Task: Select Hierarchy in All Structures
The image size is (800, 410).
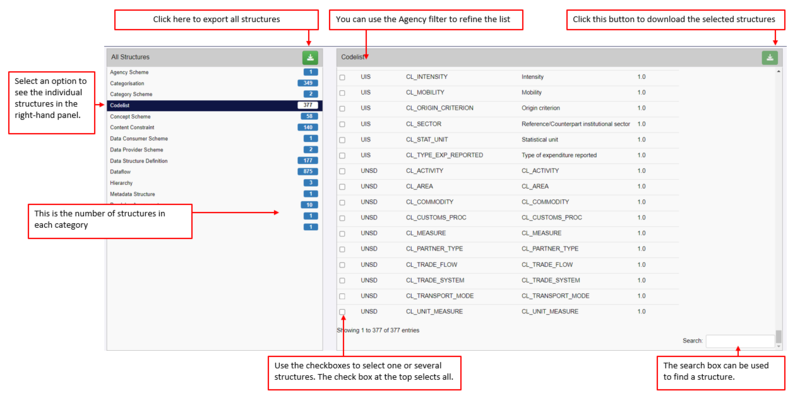Action: tap(214, 183)
